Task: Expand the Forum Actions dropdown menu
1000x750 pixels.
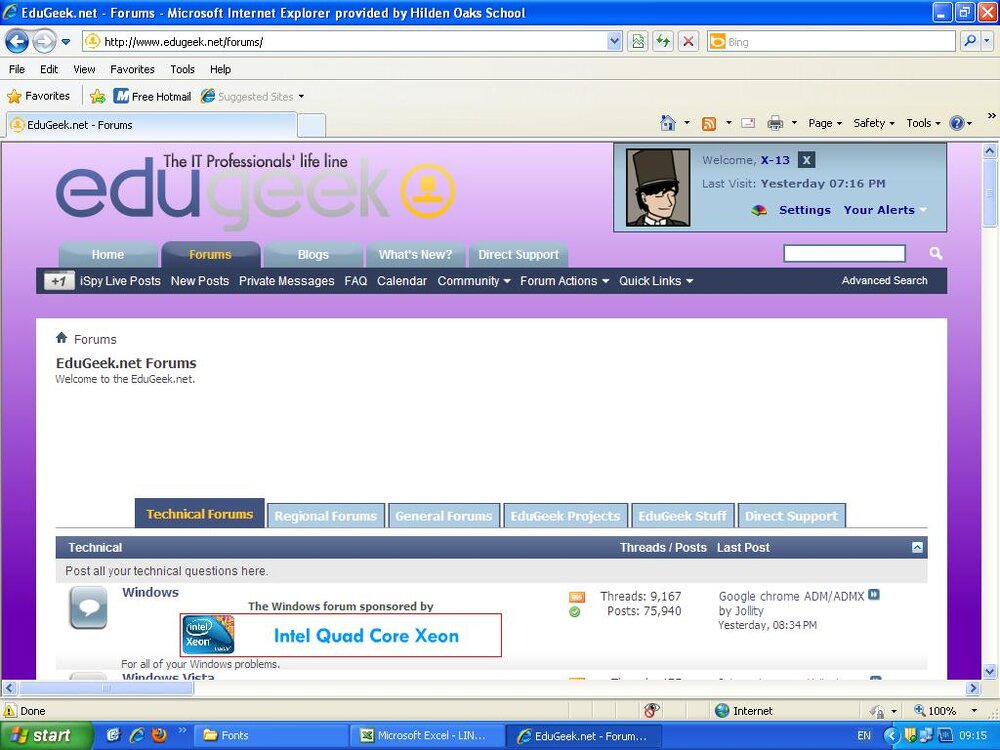Action: coord(564,281)
